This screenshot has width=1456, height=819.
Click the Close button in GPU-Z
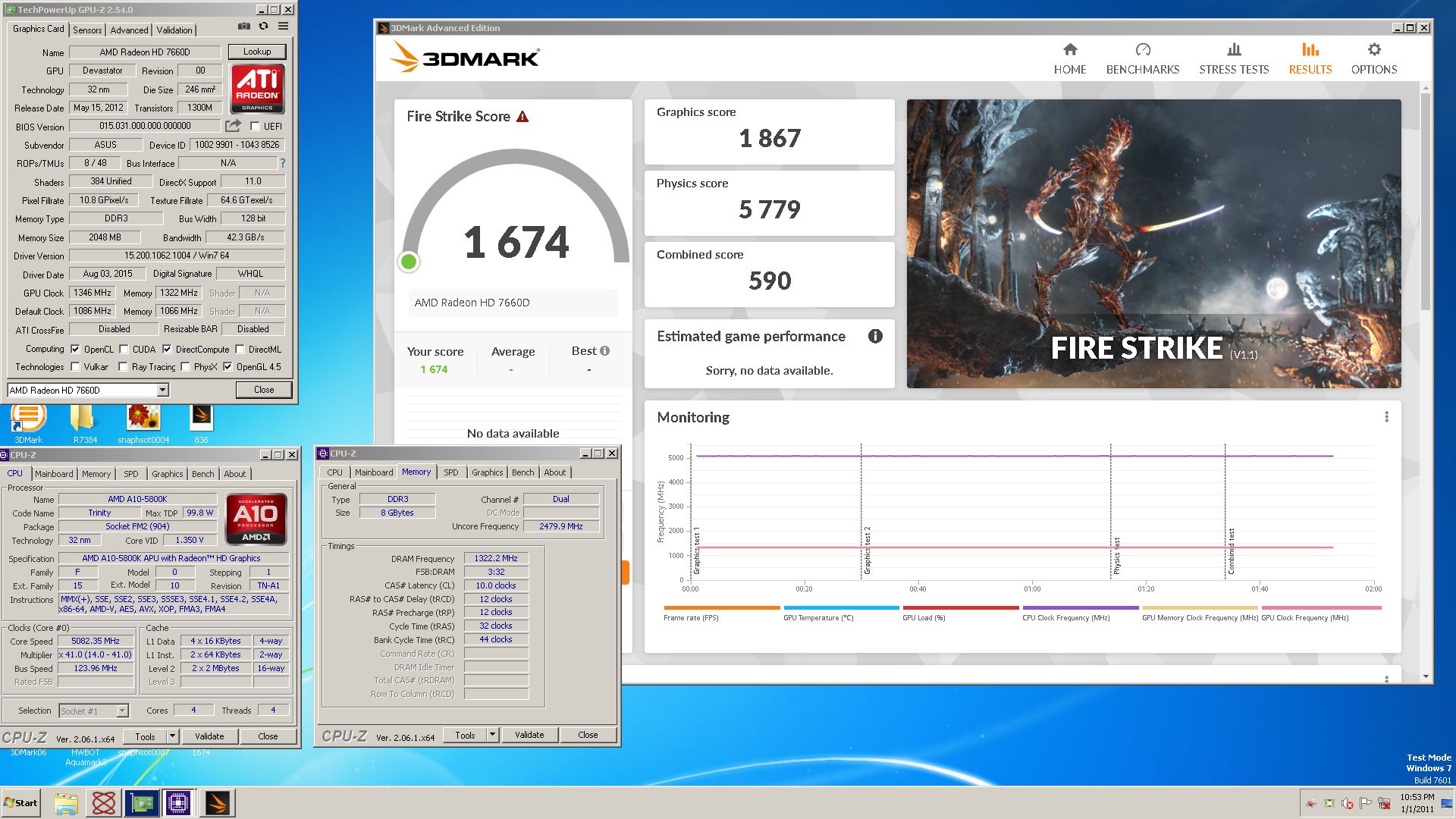pos(264,390)
